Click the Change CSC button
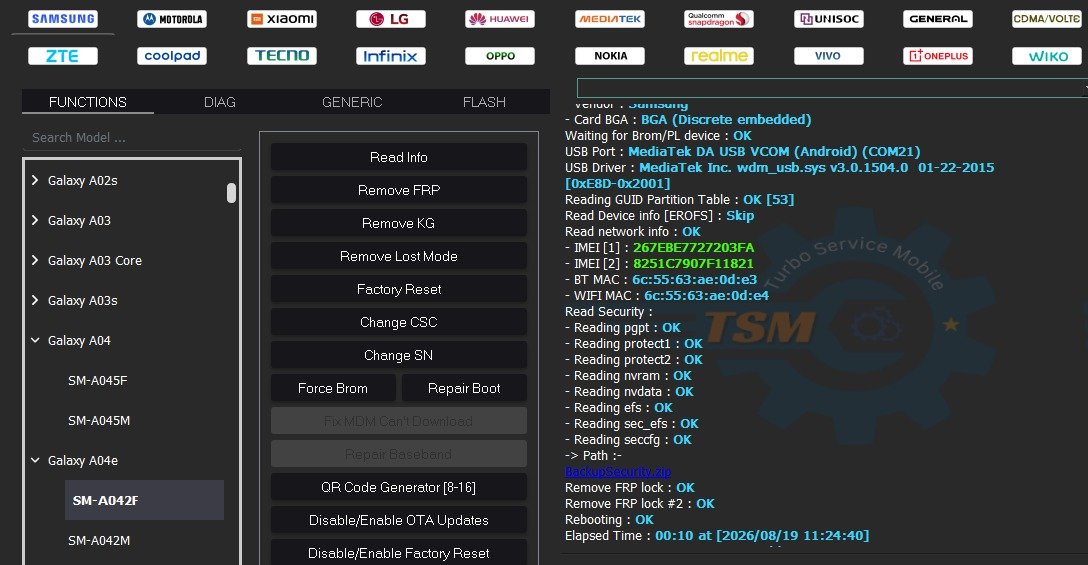The width and height of the screenshot is (1088, 565). click(399, 322)
